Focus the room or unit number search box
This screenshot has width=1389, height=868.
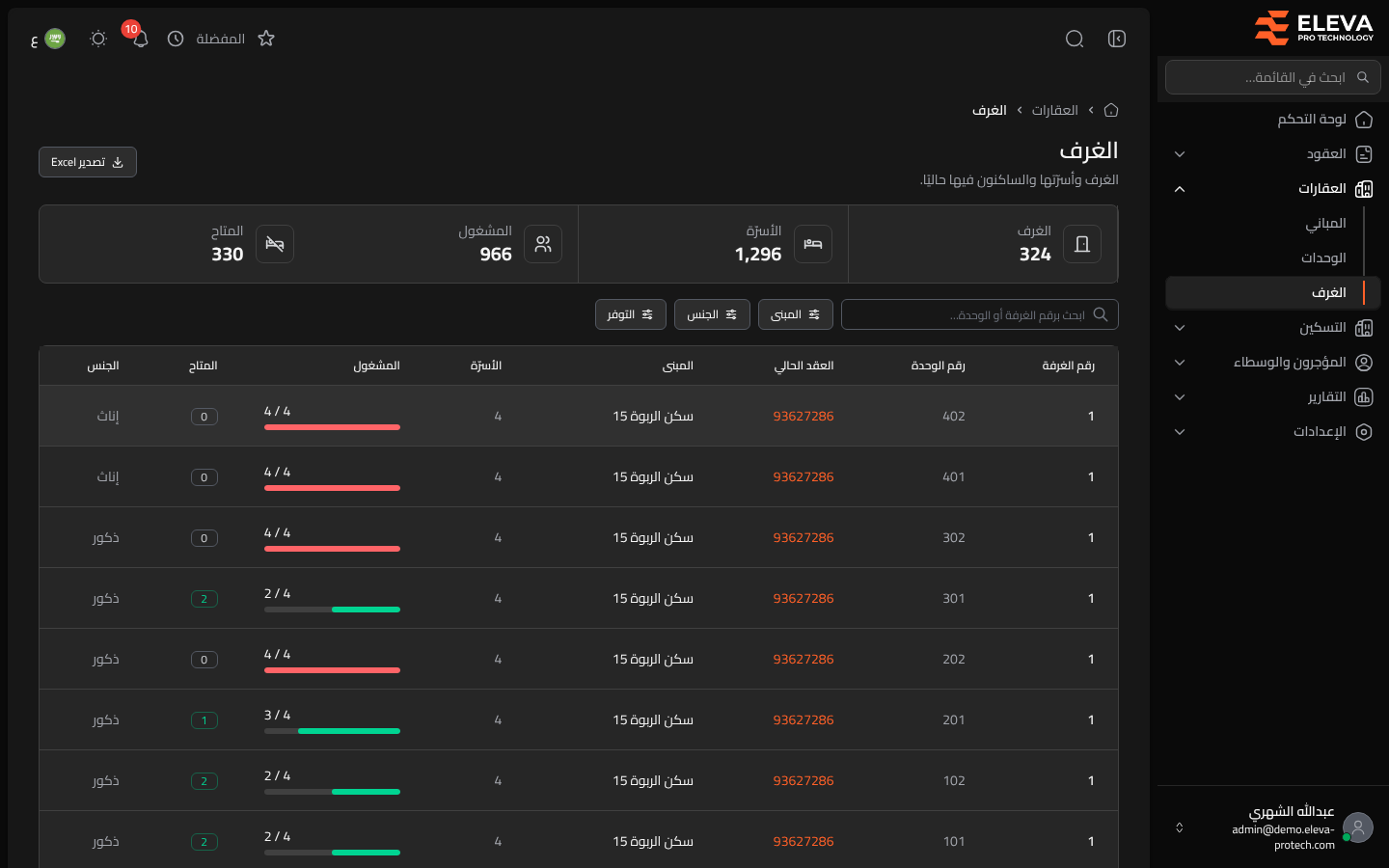click(x=980, y=314)
